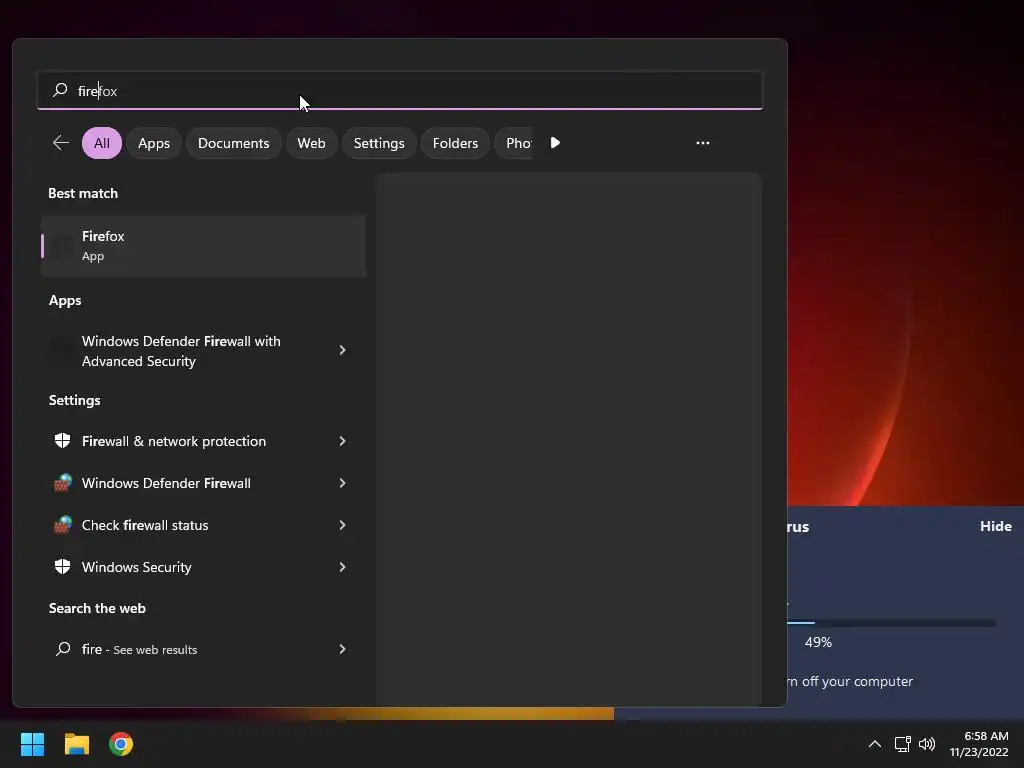Expand the Windows Defender Firewall setting chevron
1024x768 pixels.
point(342,483)
